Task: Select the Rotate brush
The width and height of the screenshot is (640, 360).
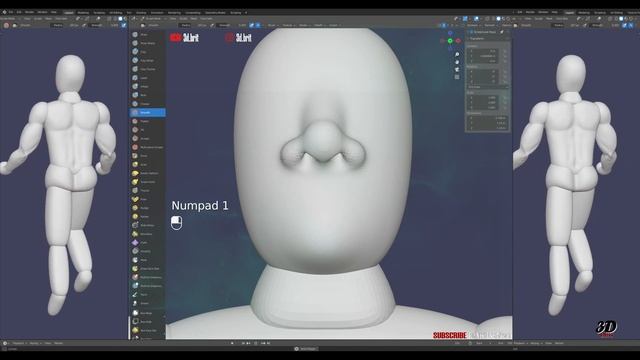Action: 147,216
